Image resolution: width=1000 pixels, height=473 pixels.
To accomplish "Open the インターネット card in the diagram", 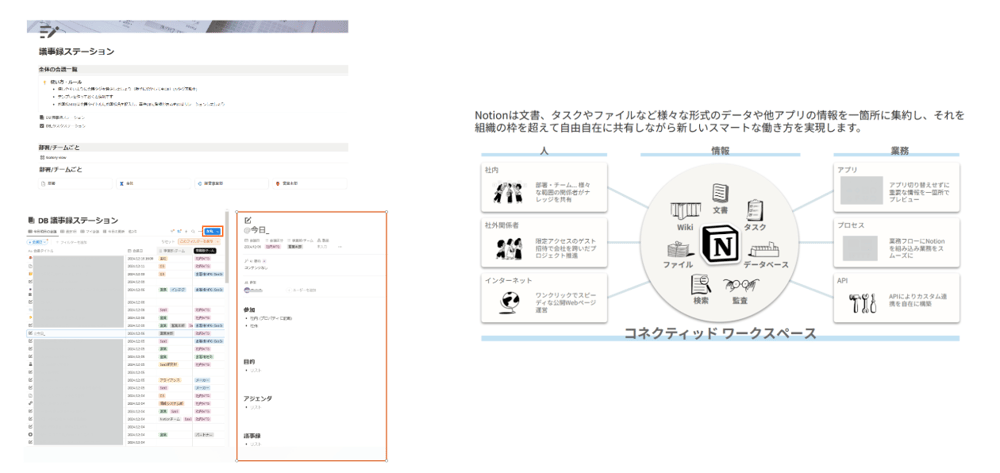I will [544, 297].
